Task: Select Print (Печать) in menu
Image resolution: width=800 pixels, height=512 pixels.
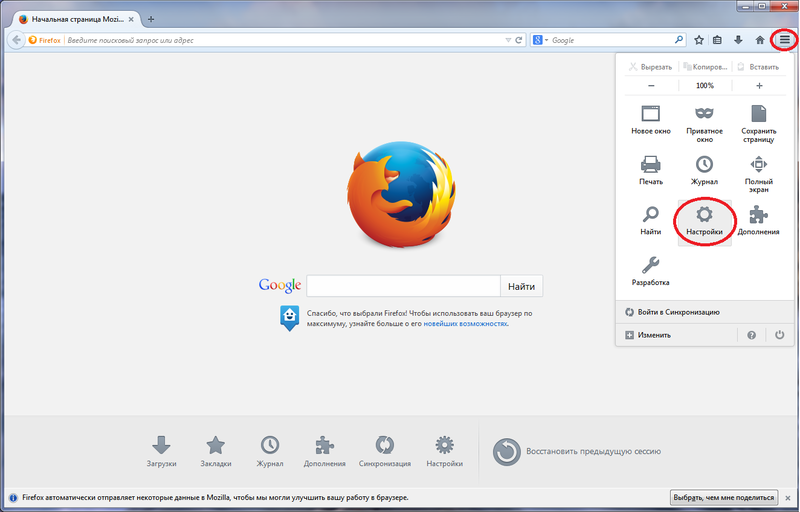Action: (x=651, y=171)
